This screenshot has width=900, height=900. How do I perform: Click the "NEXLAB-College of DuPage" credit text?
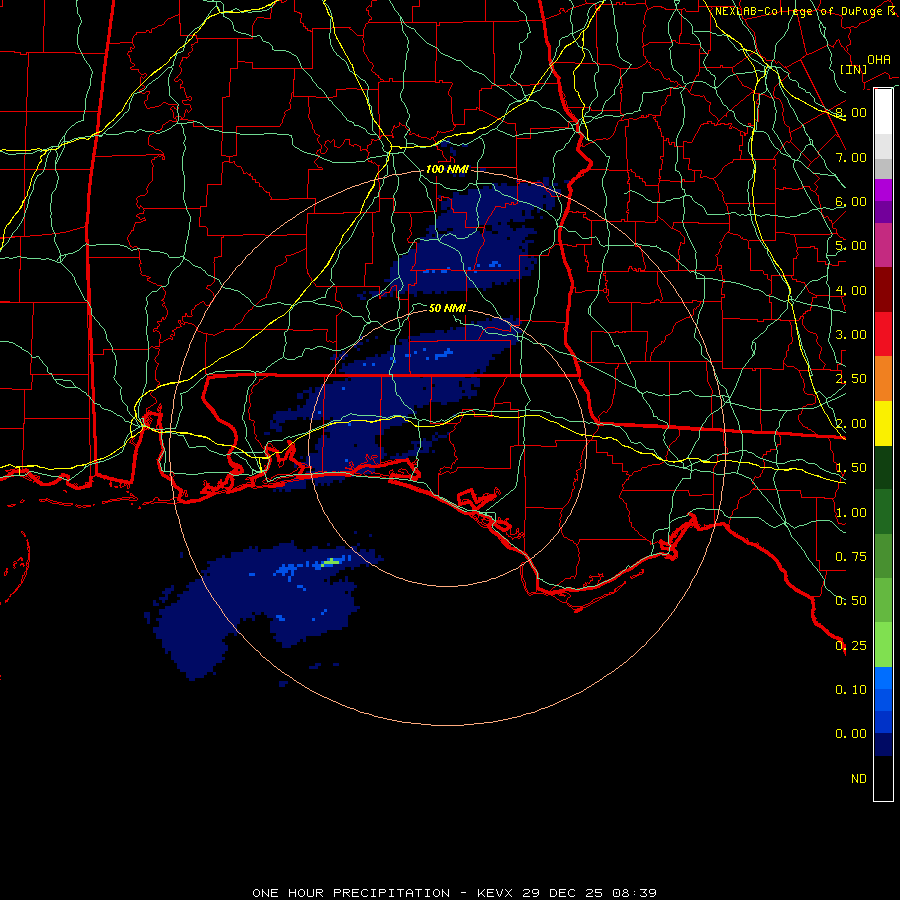click(800, 11)
